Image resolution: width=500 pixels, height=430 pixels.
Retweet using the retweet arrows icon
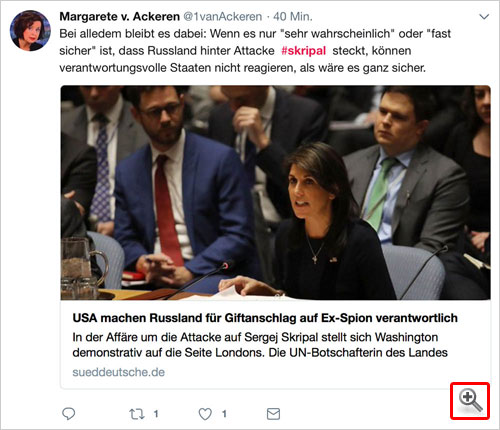pyautogui.click(x=137, y=414)
